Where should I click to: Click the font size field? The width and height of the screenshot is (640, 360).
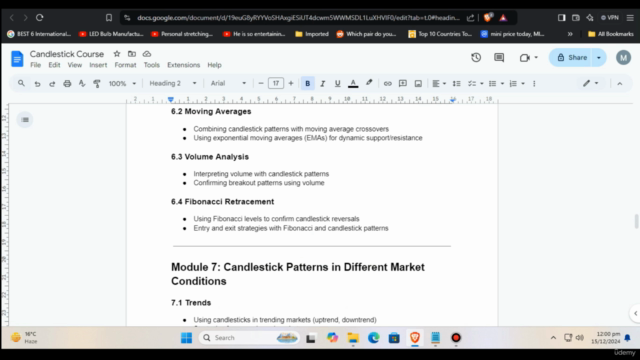click(x=276, y=84)
